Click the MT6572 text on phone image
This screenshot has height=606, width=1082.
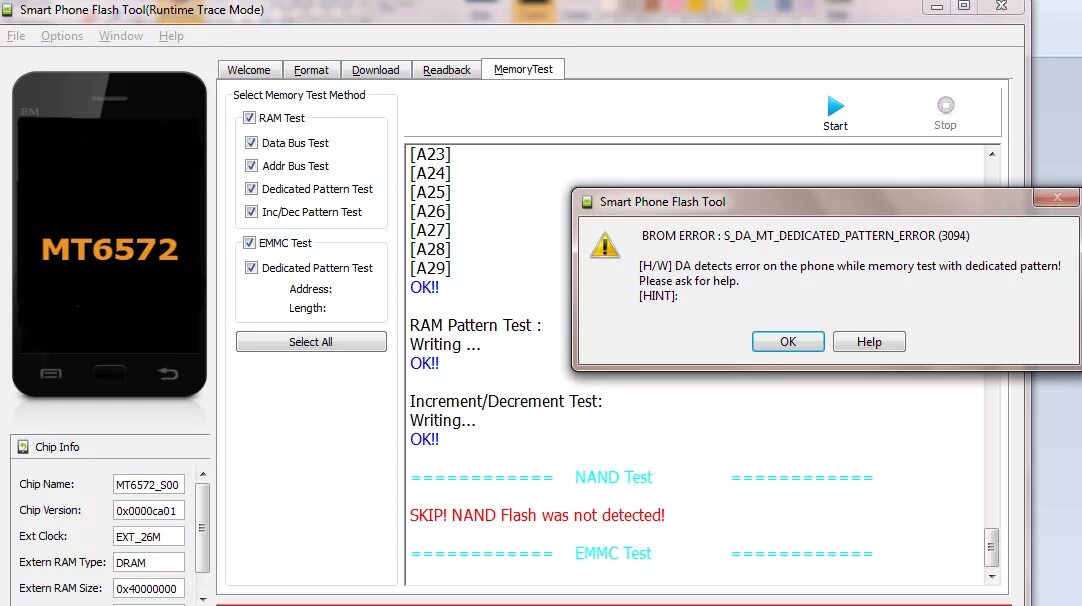pos(110,248)
